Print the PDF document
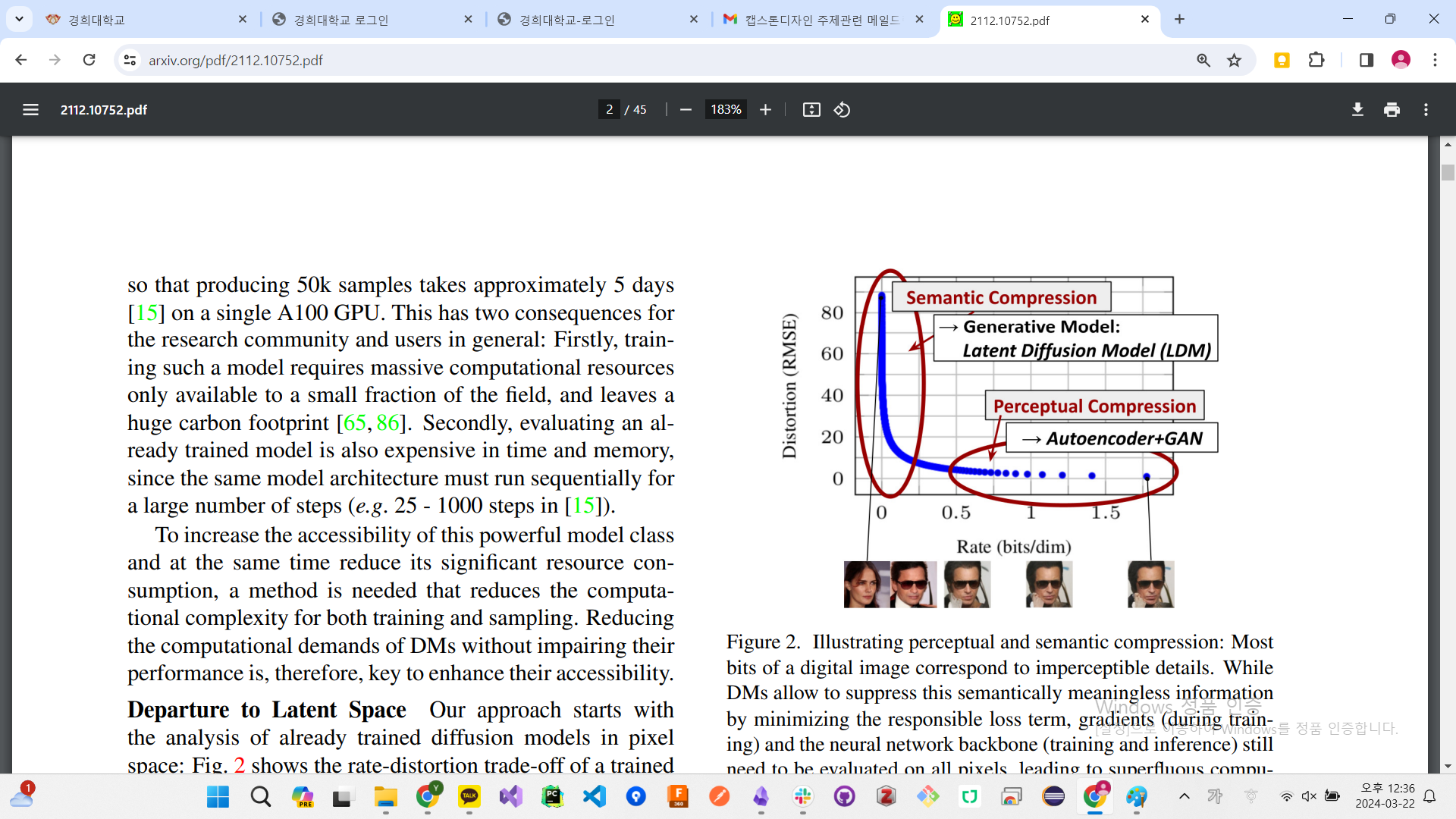Screen dimensions: 1456x819 tap(1392, 110)
